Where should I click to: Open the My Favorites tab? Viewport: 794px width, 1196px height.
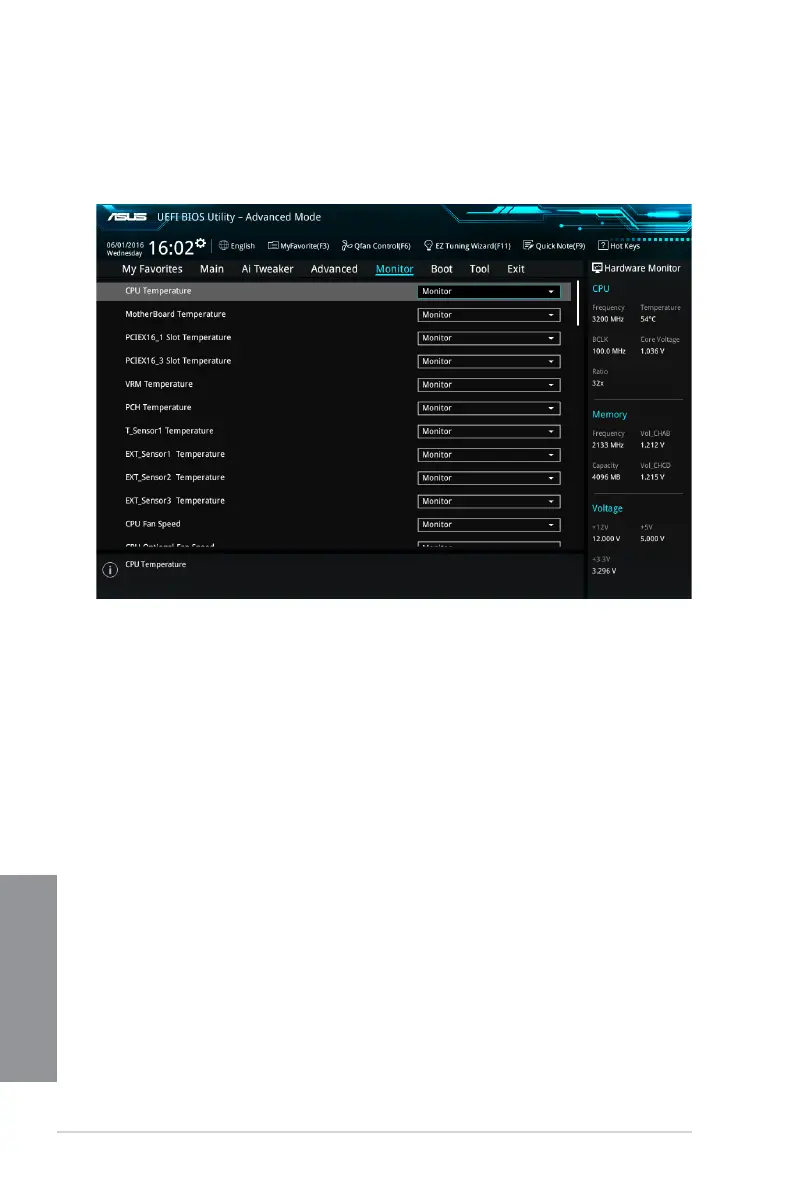tap(153, 269)
